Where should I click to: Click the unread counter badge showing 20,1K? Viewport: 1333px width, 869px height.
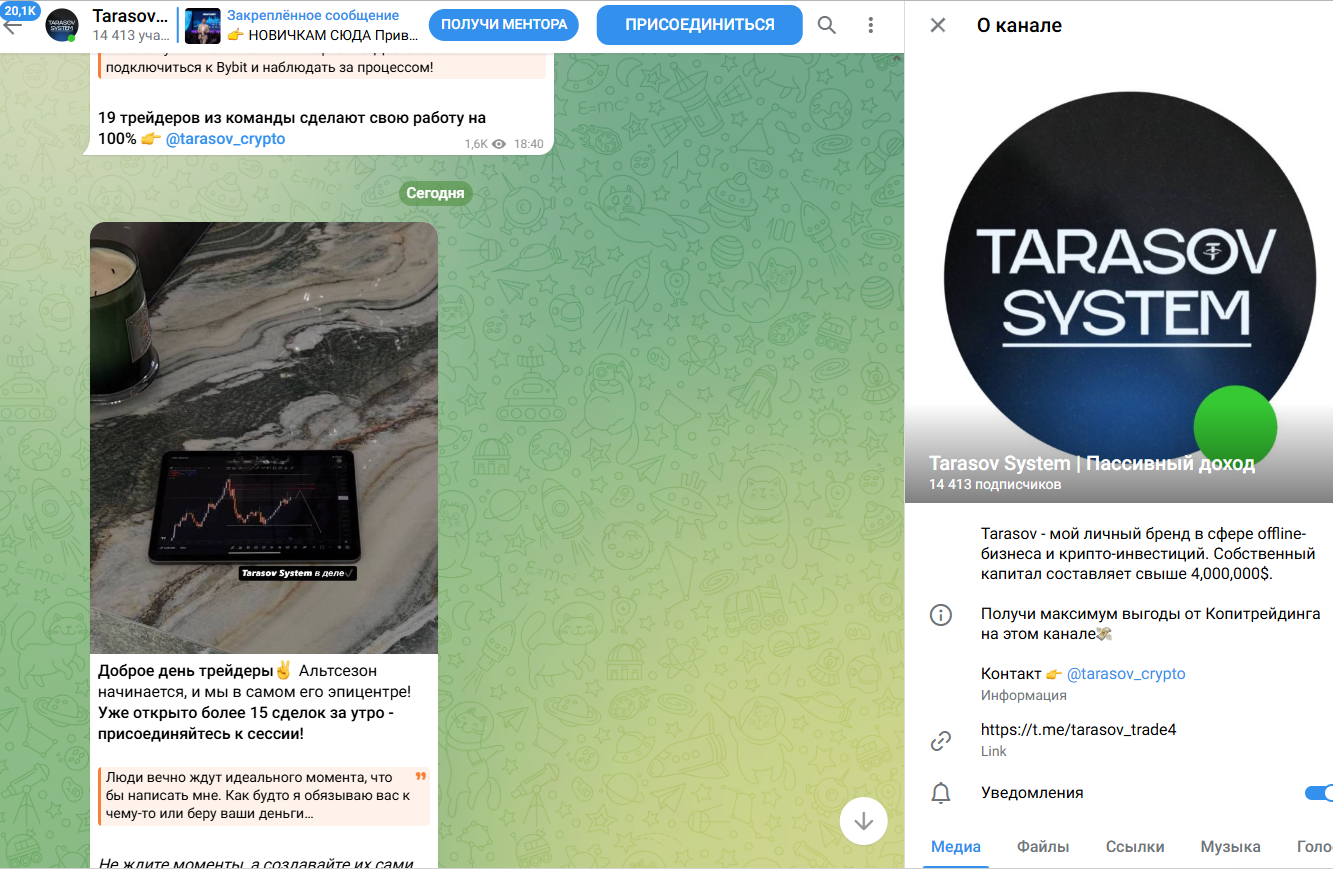point(22,9)
